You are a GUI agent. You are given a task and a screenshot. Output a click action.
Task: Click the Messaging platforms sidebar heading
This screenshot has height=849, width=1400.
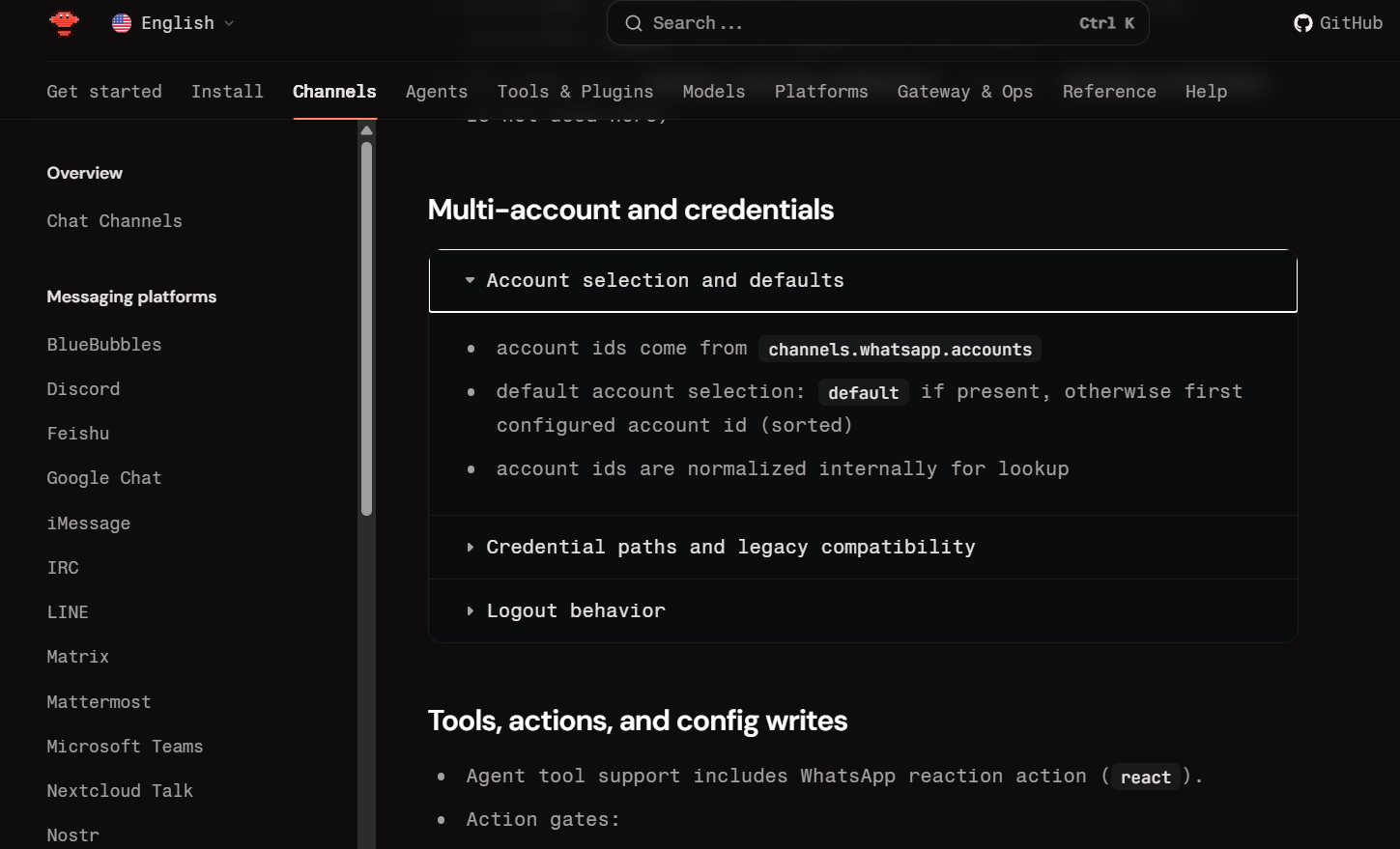click(x=131, y=297)
